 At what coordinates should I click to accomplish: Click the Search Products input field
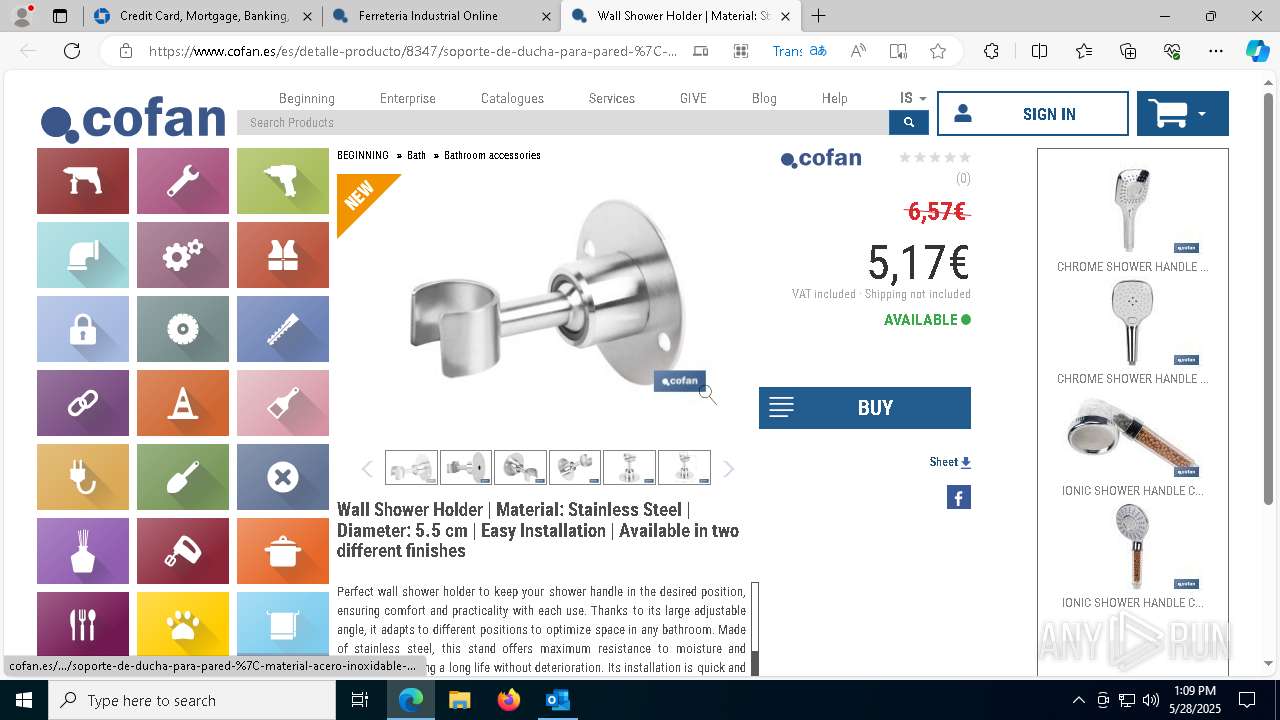tap(563, 122)
